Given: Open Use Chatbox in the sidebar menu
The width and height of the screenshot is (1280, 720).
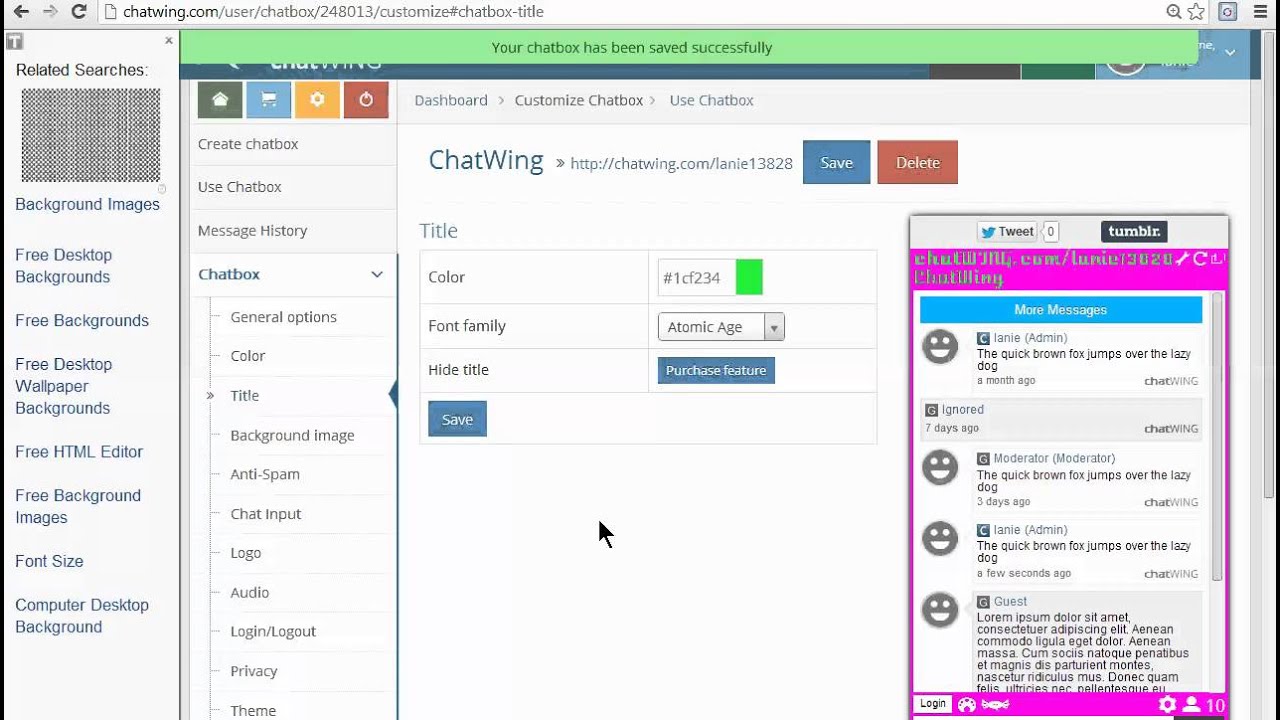Looking at the screenshot, I should (240, 187).
